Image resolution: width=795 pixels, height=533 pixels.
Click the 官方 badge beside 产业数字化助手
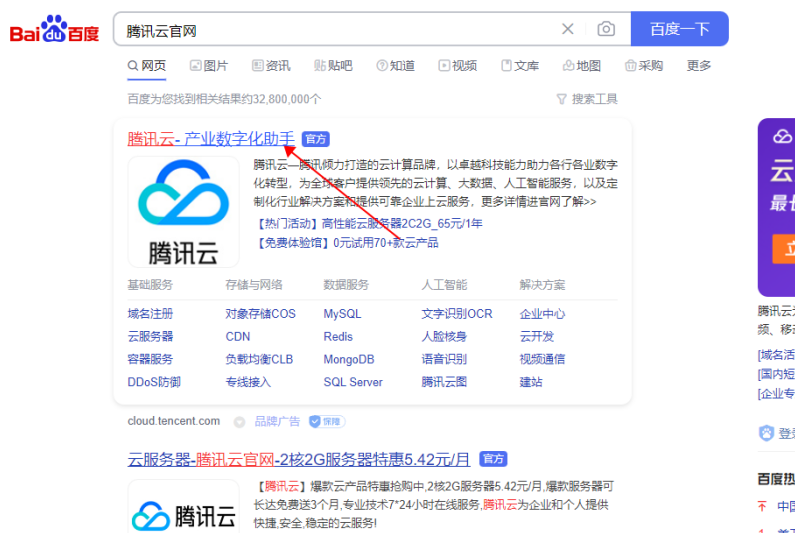[x=316, y=139]
